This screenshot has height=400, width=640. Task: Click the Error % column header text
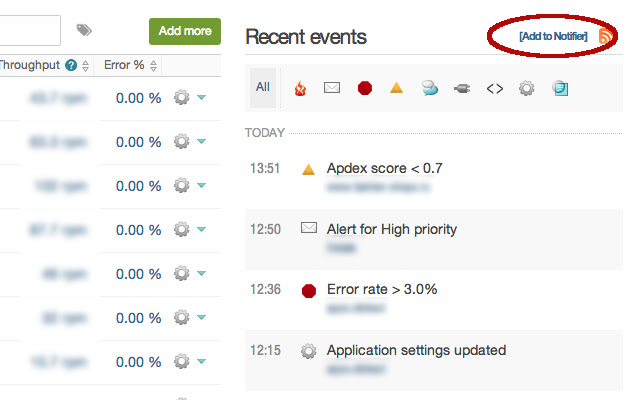[124, 65]
